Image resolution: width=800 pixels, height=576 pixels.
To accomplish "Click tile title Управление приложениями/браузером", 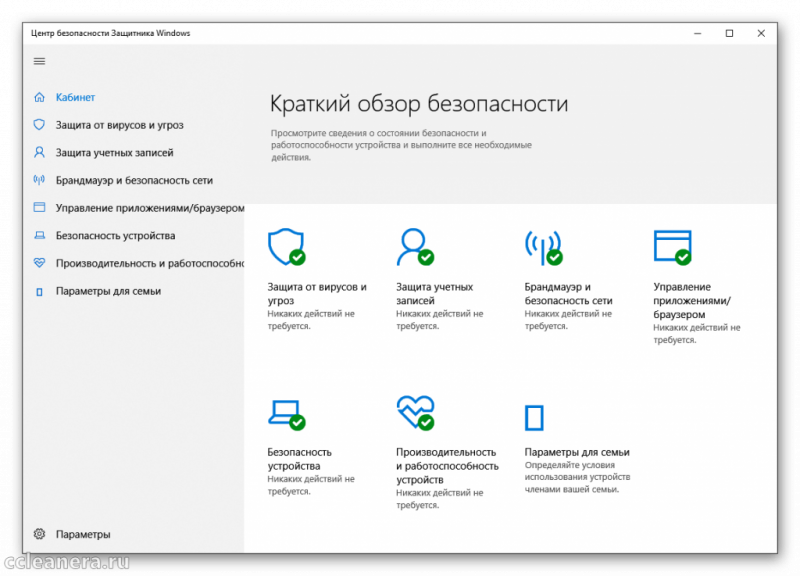I will pyautogui.click(x=692, y=300).
